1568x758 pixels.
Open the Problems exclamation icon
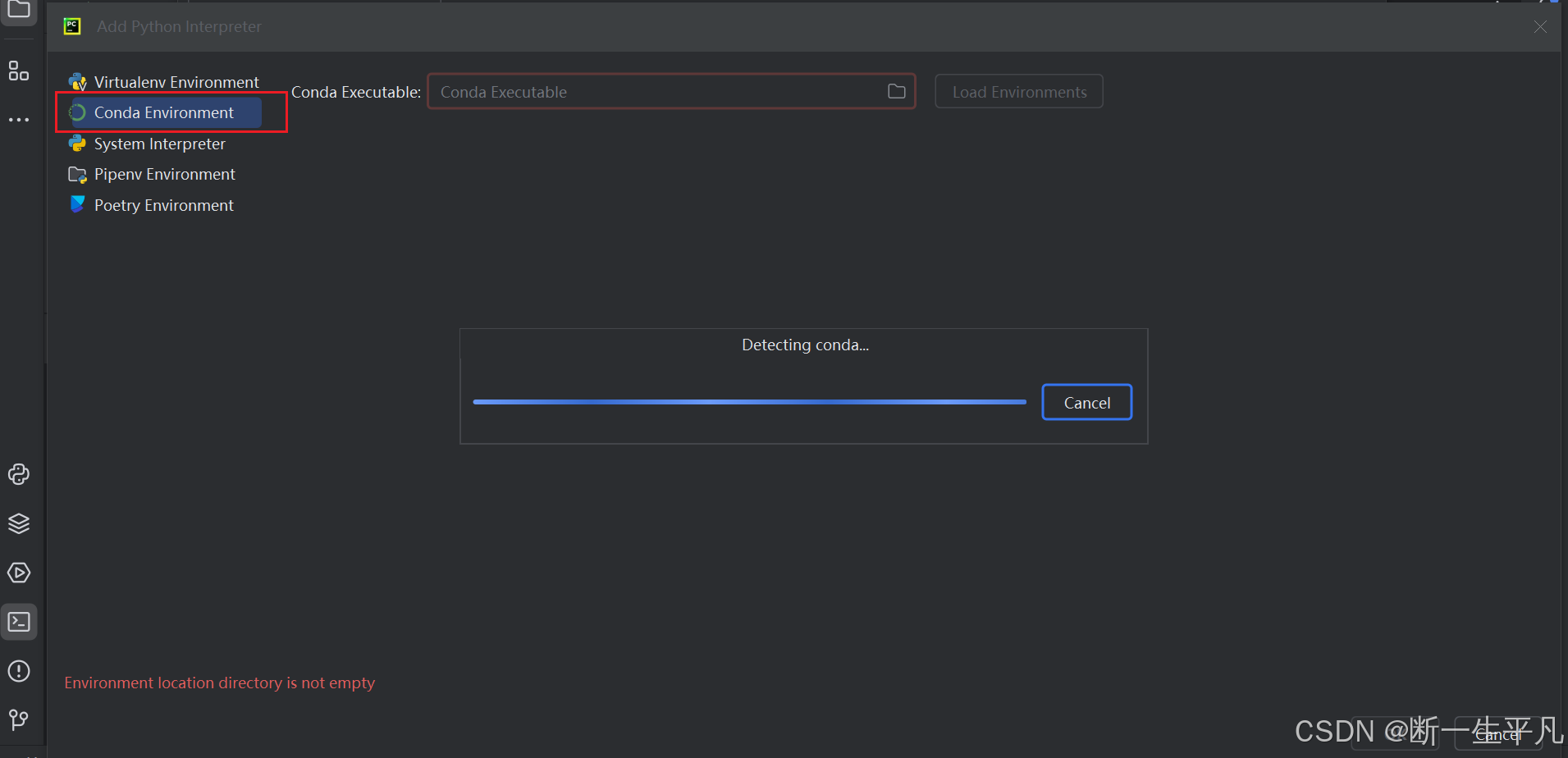point(18,671)
